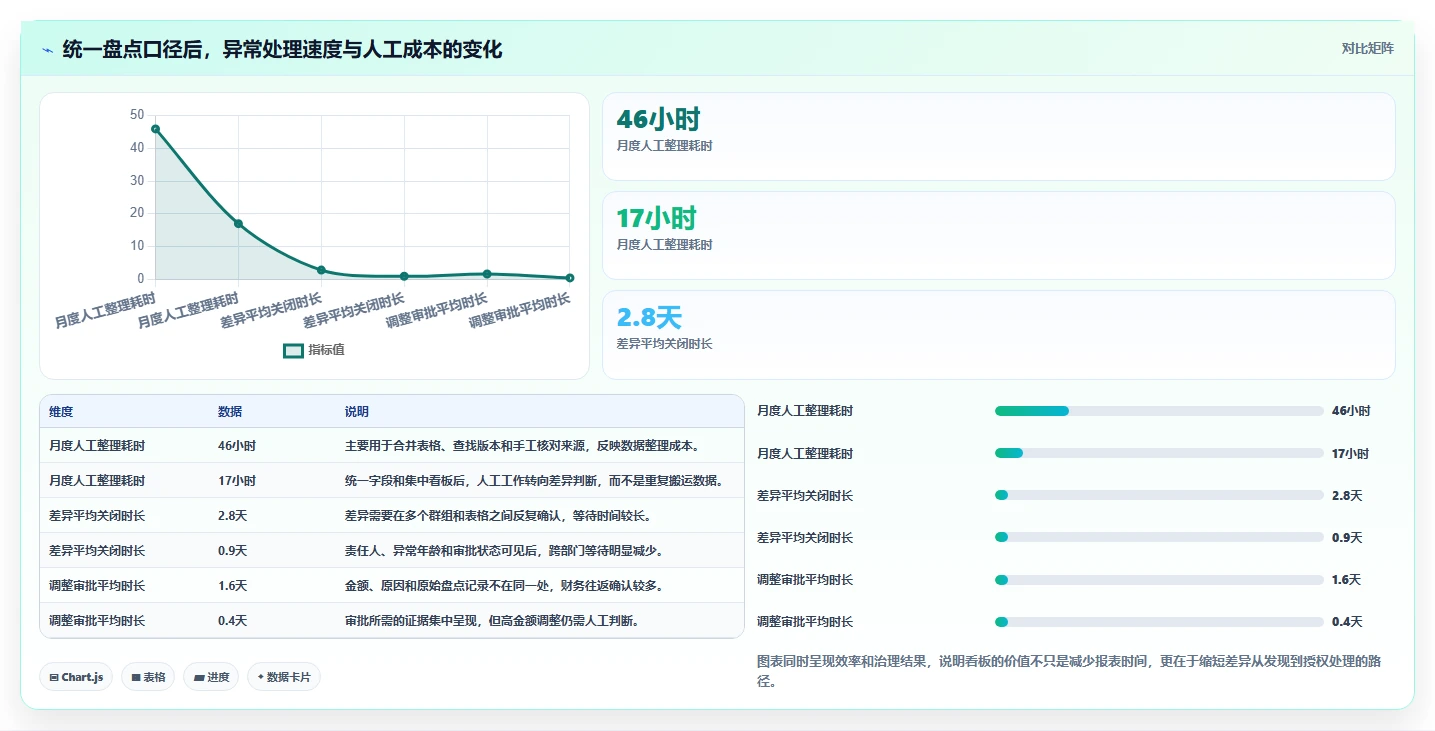The width and height of the screenshot is (1435, 731).
Task: Click the progress bar labeled 46小时
Action: click(1159, 411)
